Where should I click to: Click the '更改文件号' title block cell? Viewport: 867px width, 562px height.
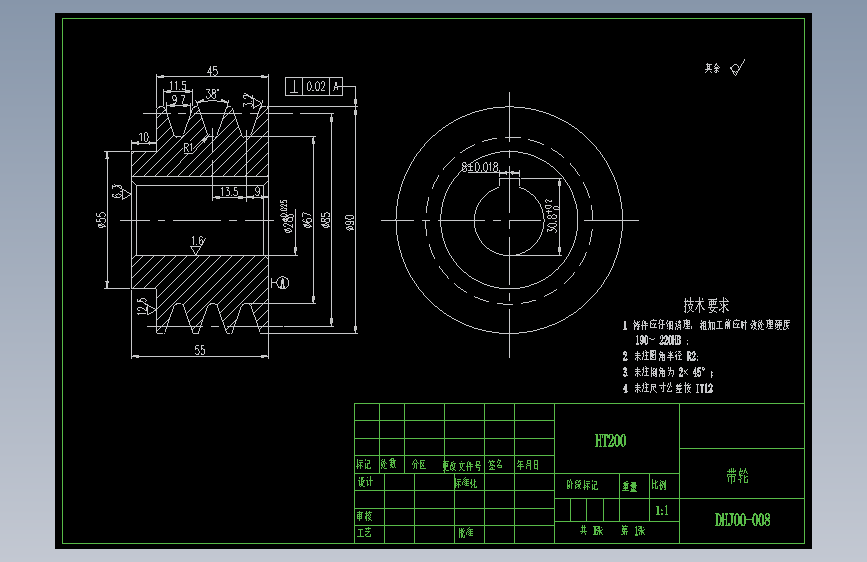tap(462, 466)
